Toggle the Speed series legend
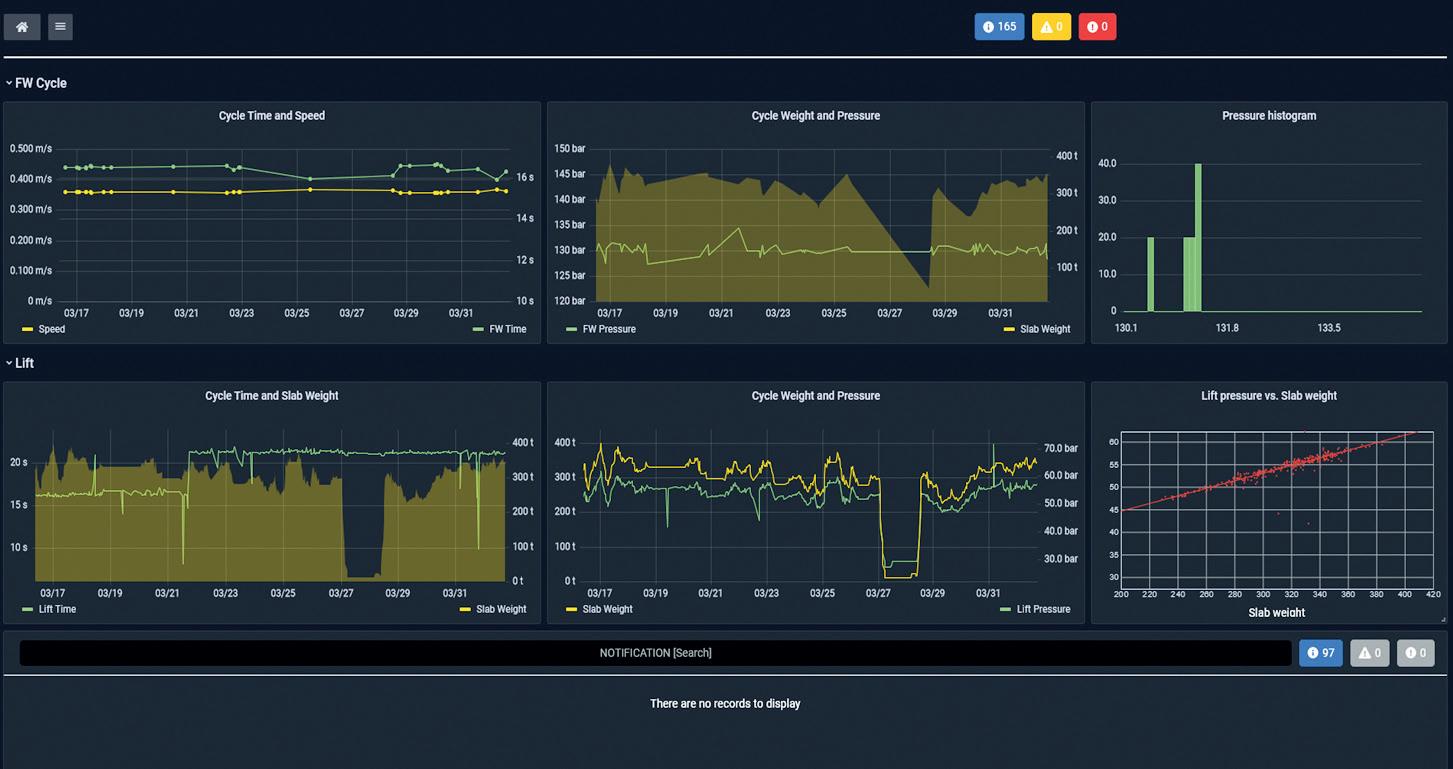The height and width of the screenshot is (769, 1453). [x=43, y=329]
